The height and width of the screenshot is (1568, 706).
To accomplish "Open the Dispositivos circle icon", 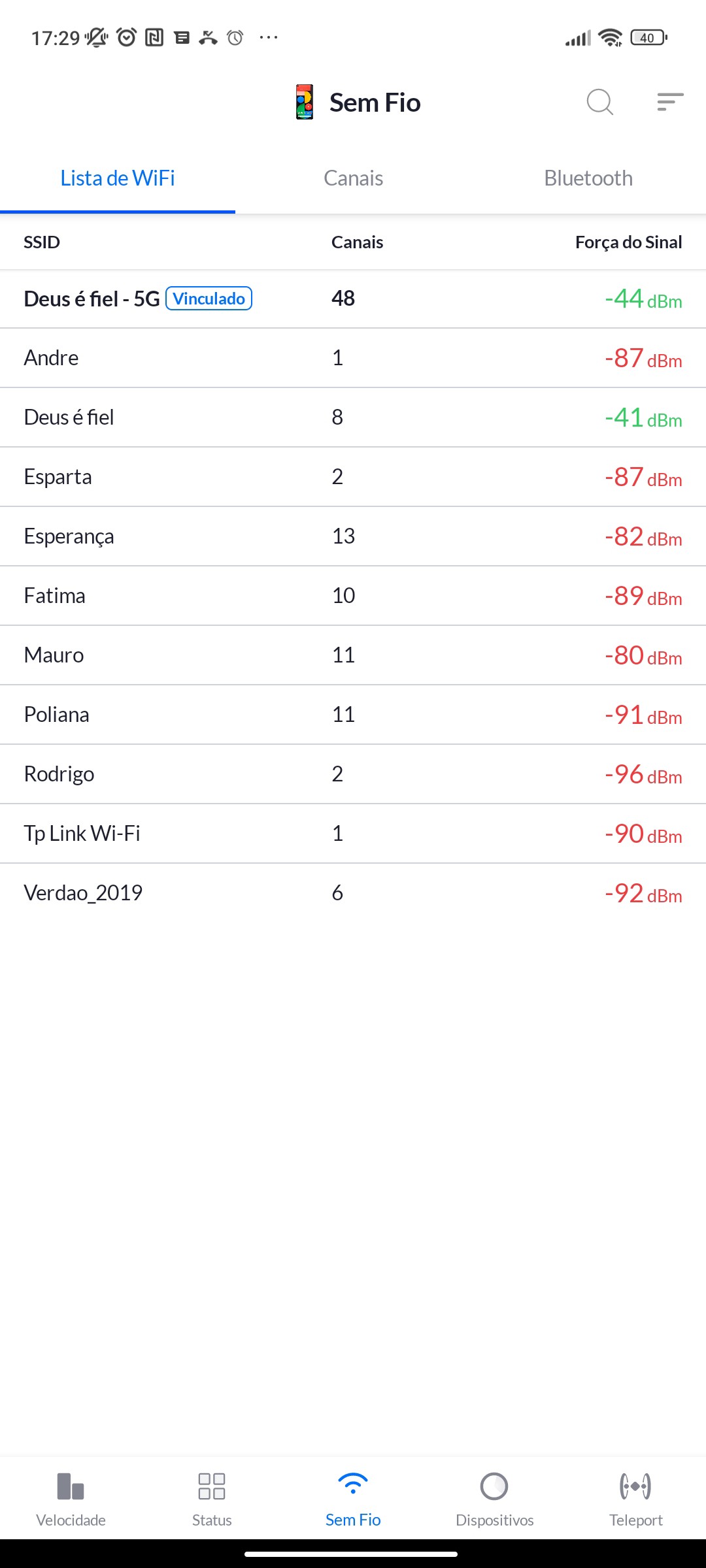I will 494,1486.
